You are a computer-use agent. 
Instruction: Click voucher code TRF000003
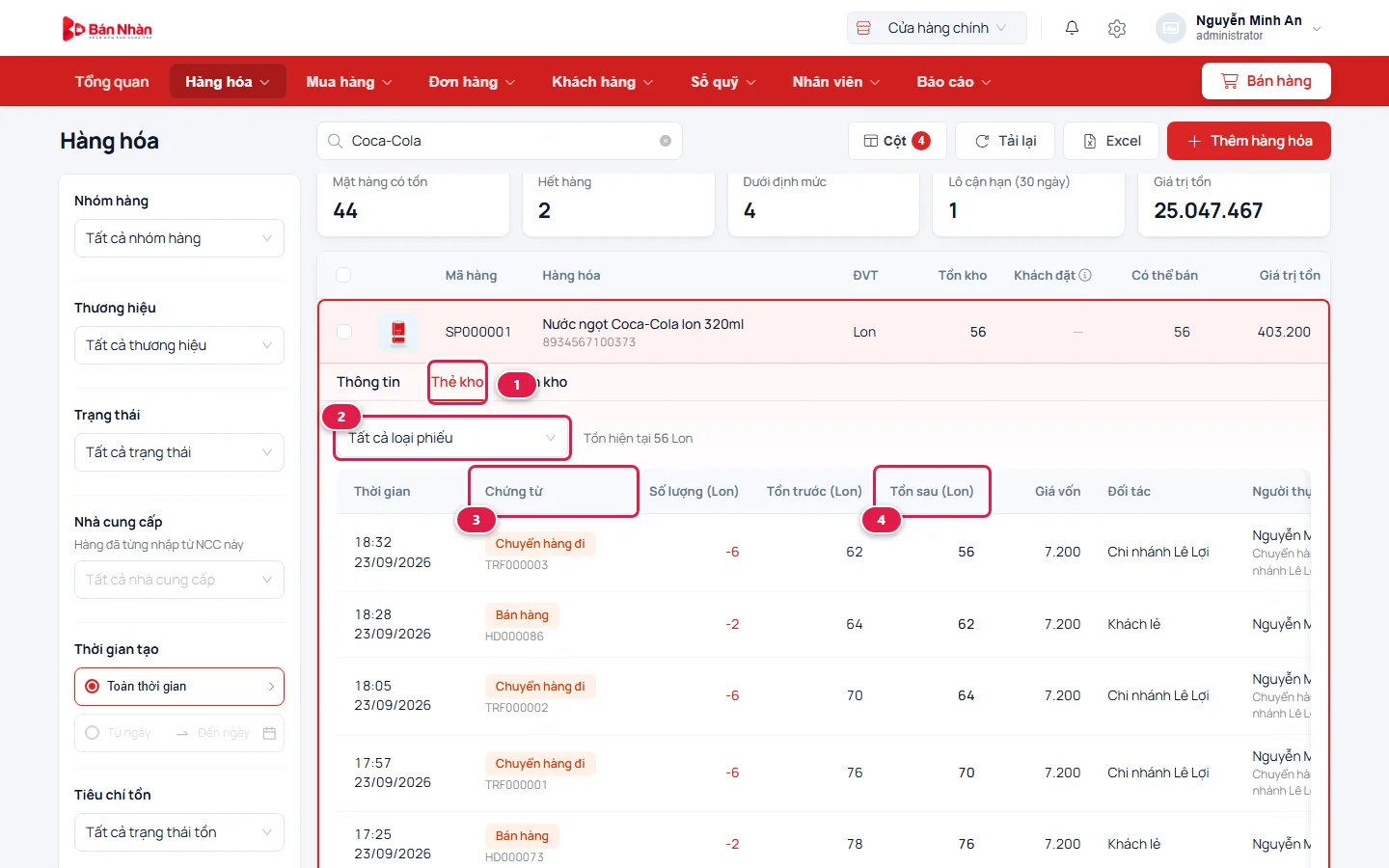(516, 565)
